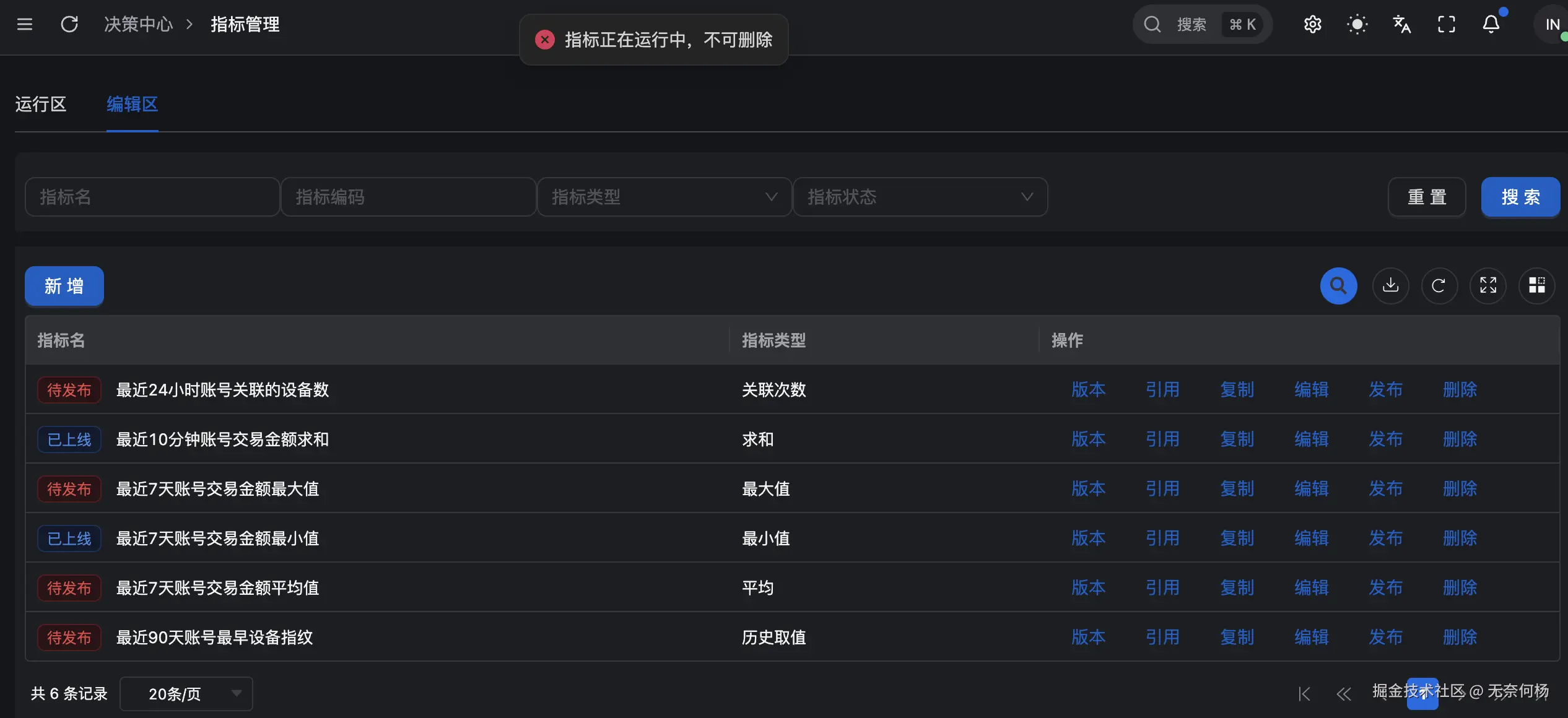Click 删除 for 最近10分钟账号交易金额求和
The image size is (1568, 718).
click(x=1460, y=439)
